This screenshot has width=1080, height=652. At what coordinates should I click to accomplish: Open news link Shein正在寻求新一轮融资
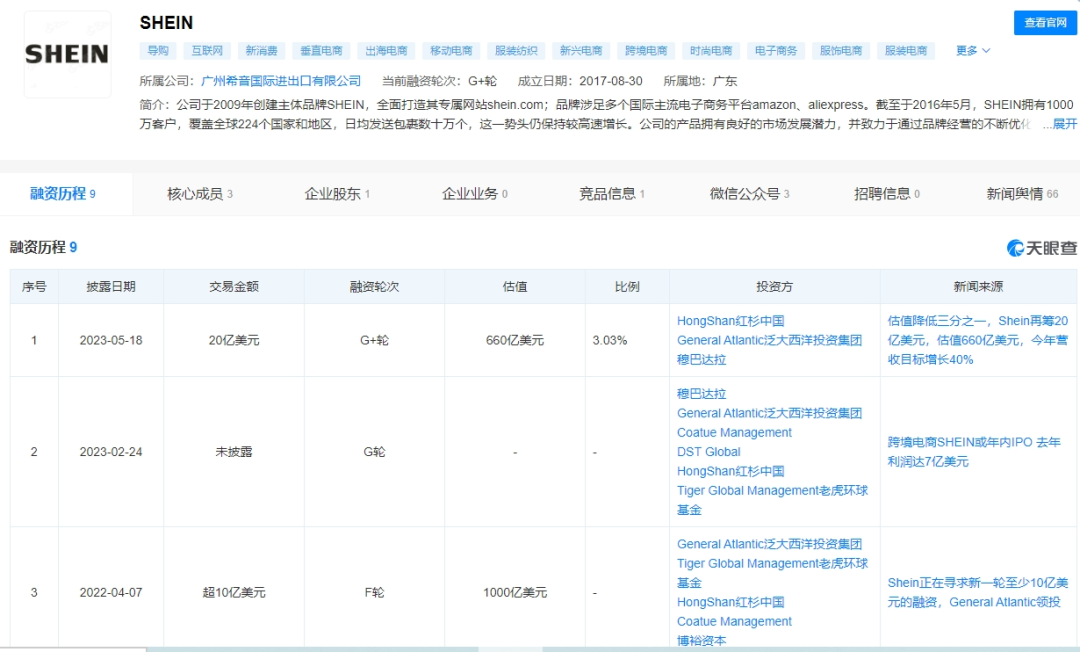click(977, 592)
